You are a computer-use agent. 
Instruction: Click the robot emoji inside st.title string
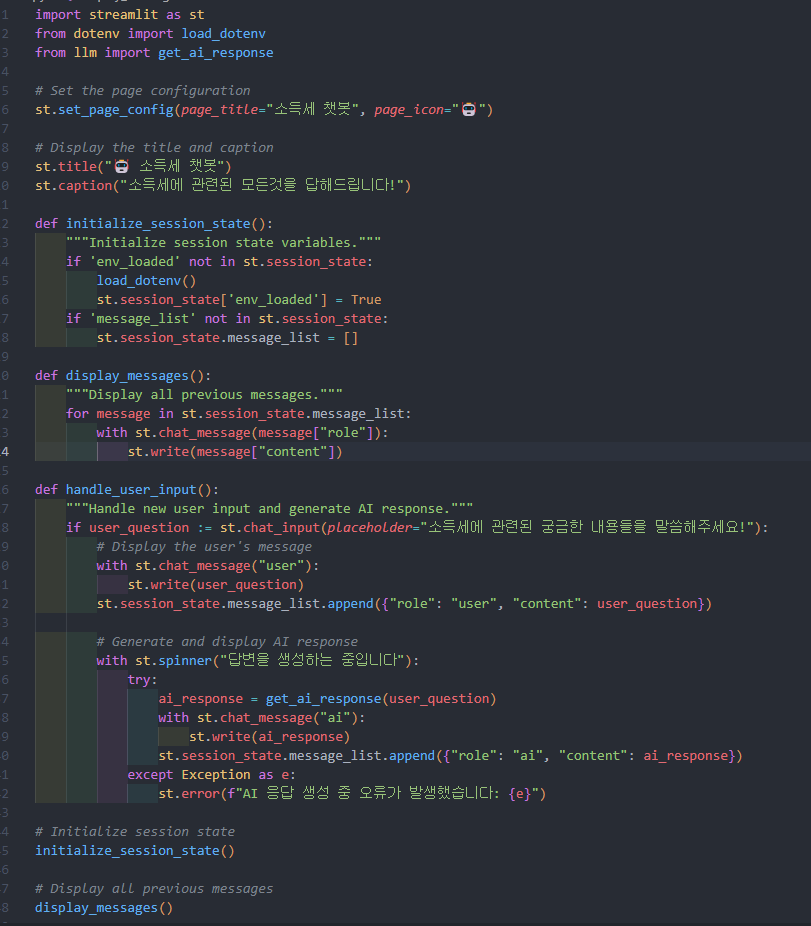pos(122,166)
